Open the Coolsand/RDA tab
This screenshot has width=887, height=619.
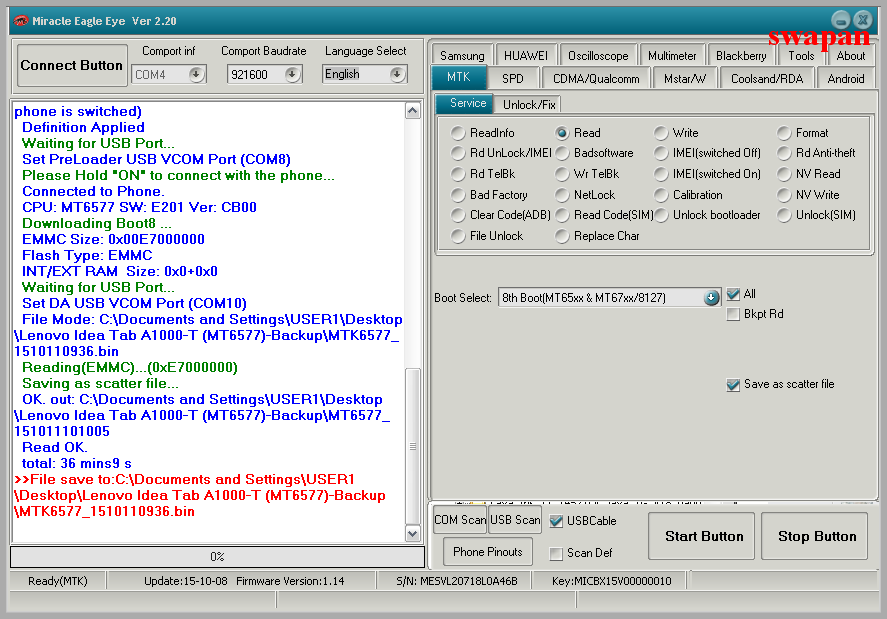tap(767, 79)
